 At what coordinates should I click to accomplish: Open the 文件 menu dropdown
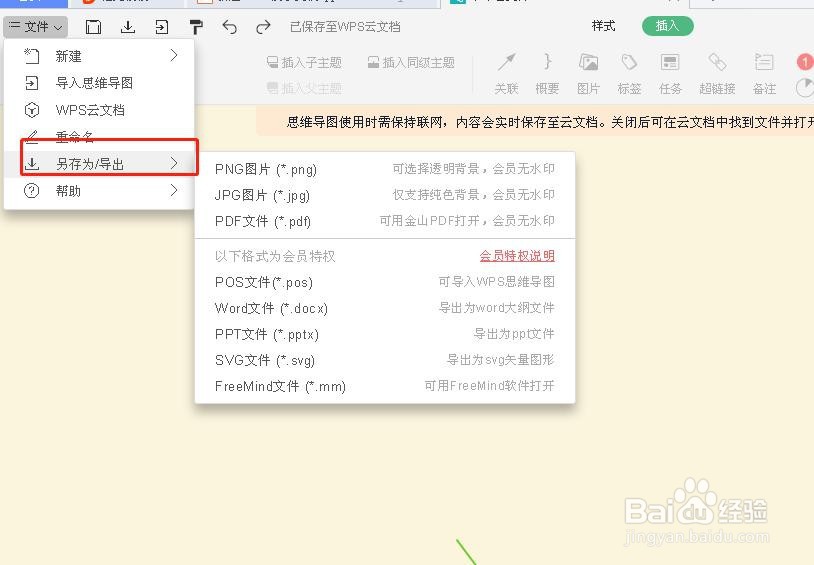tap(35, 26)
